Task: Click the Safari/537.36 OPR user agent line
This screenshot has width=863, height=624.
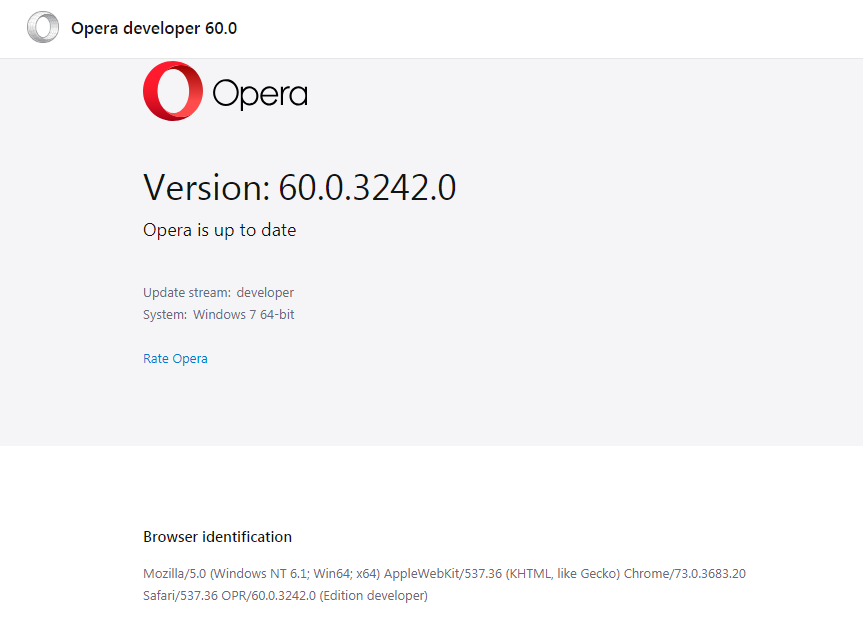Action: click(285, 596)
